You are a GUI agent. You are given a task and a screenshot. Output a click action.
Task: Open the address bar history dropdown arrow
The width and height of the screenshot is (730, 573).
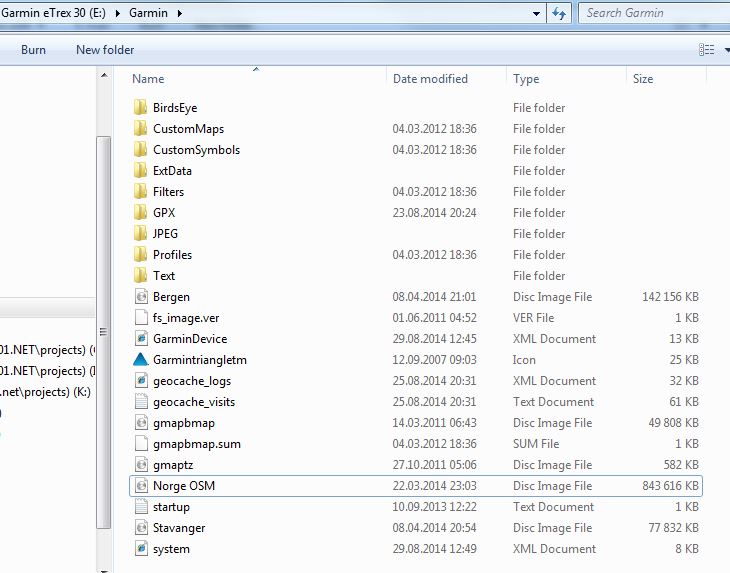(x=536, y=13)
